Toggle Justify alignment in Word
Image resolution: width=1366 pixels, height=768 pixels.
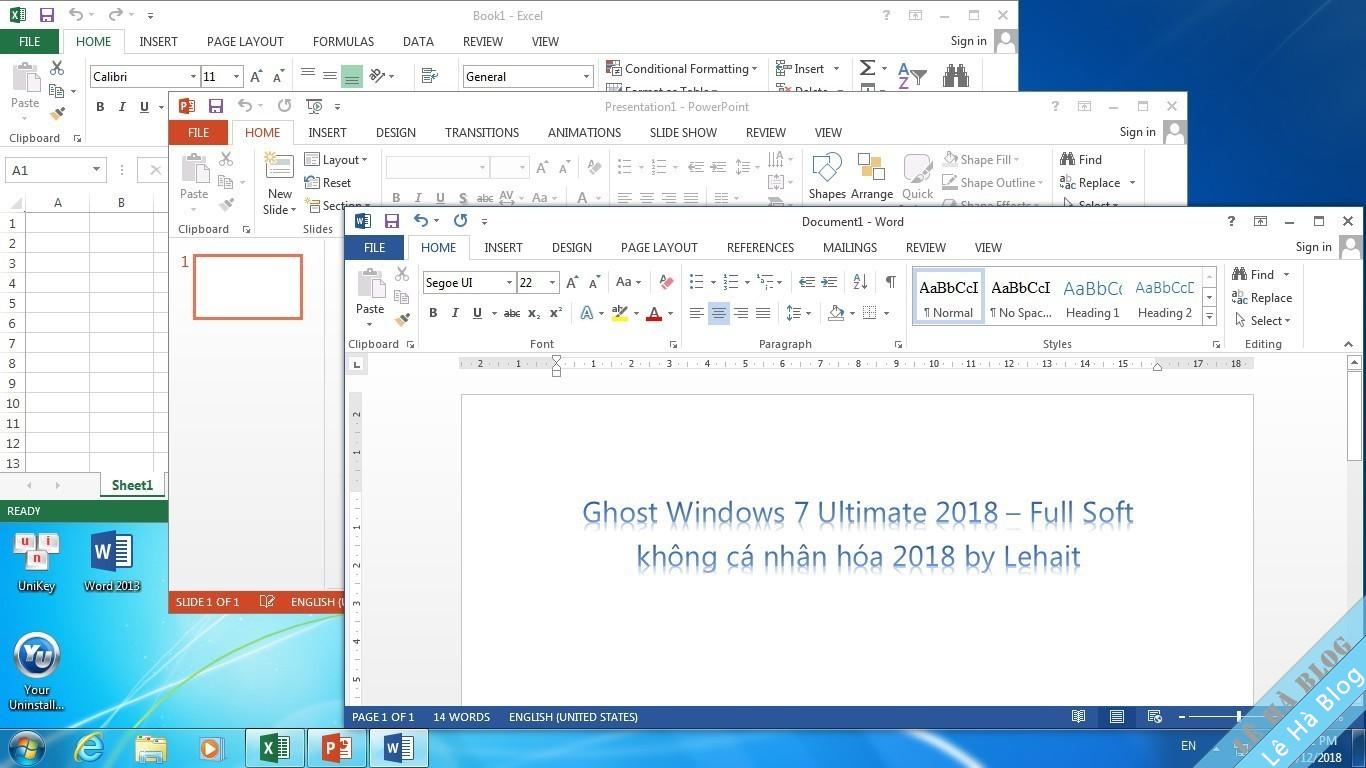coord(762,313)
